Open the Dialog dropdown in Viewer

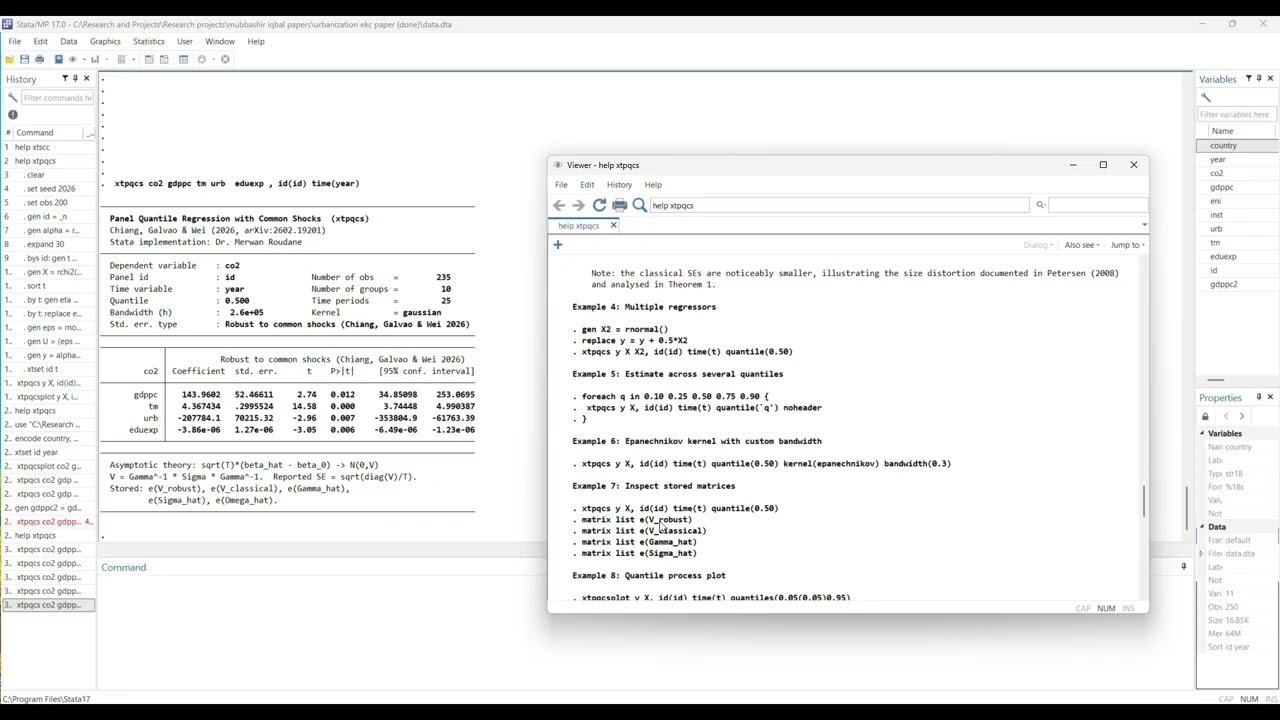pos(1039,245)
